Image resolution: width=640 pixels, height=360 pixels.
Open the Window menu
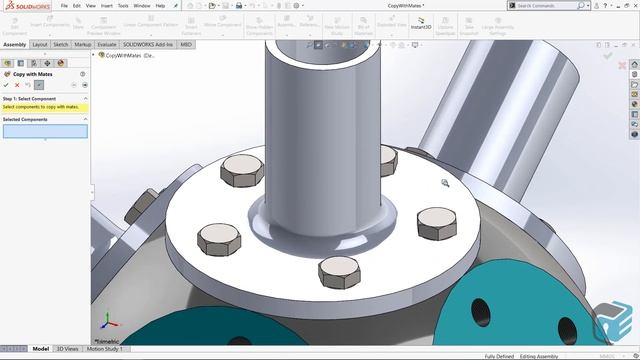142,6
